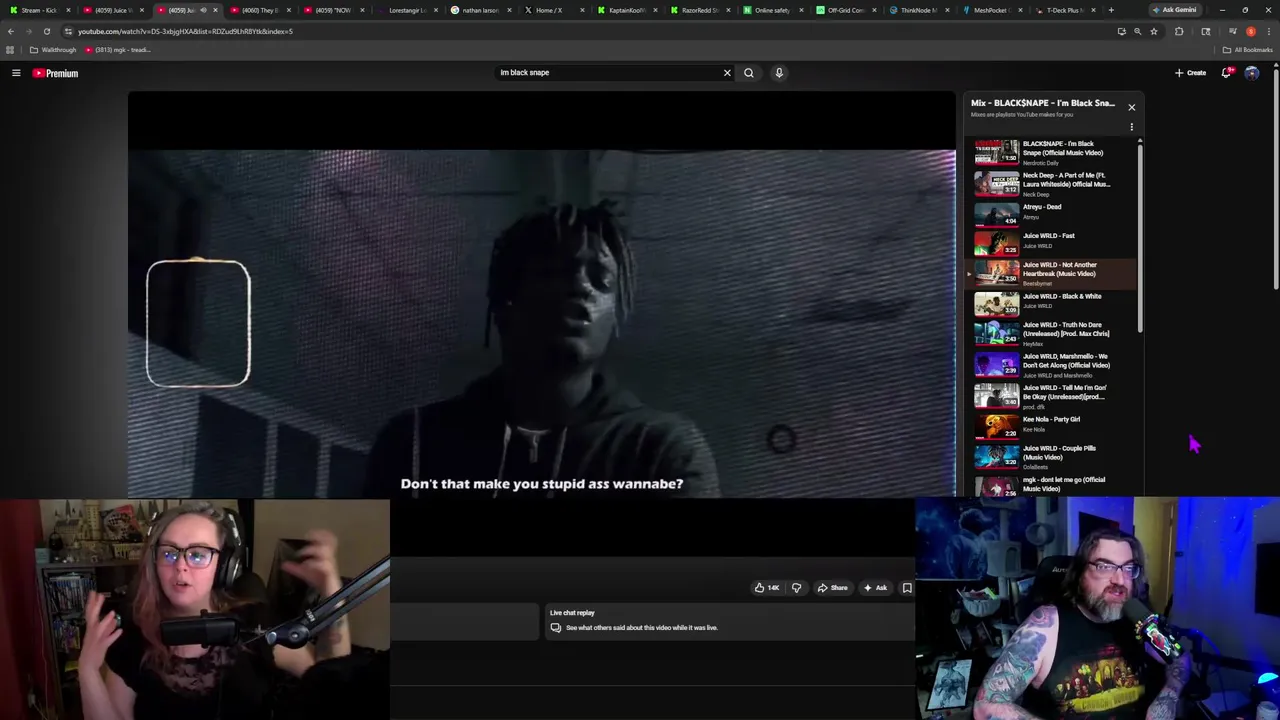Close the 'KaptainKool' browser tab
This screenshot has width=1280, height=720.
(x=657, y=10)
